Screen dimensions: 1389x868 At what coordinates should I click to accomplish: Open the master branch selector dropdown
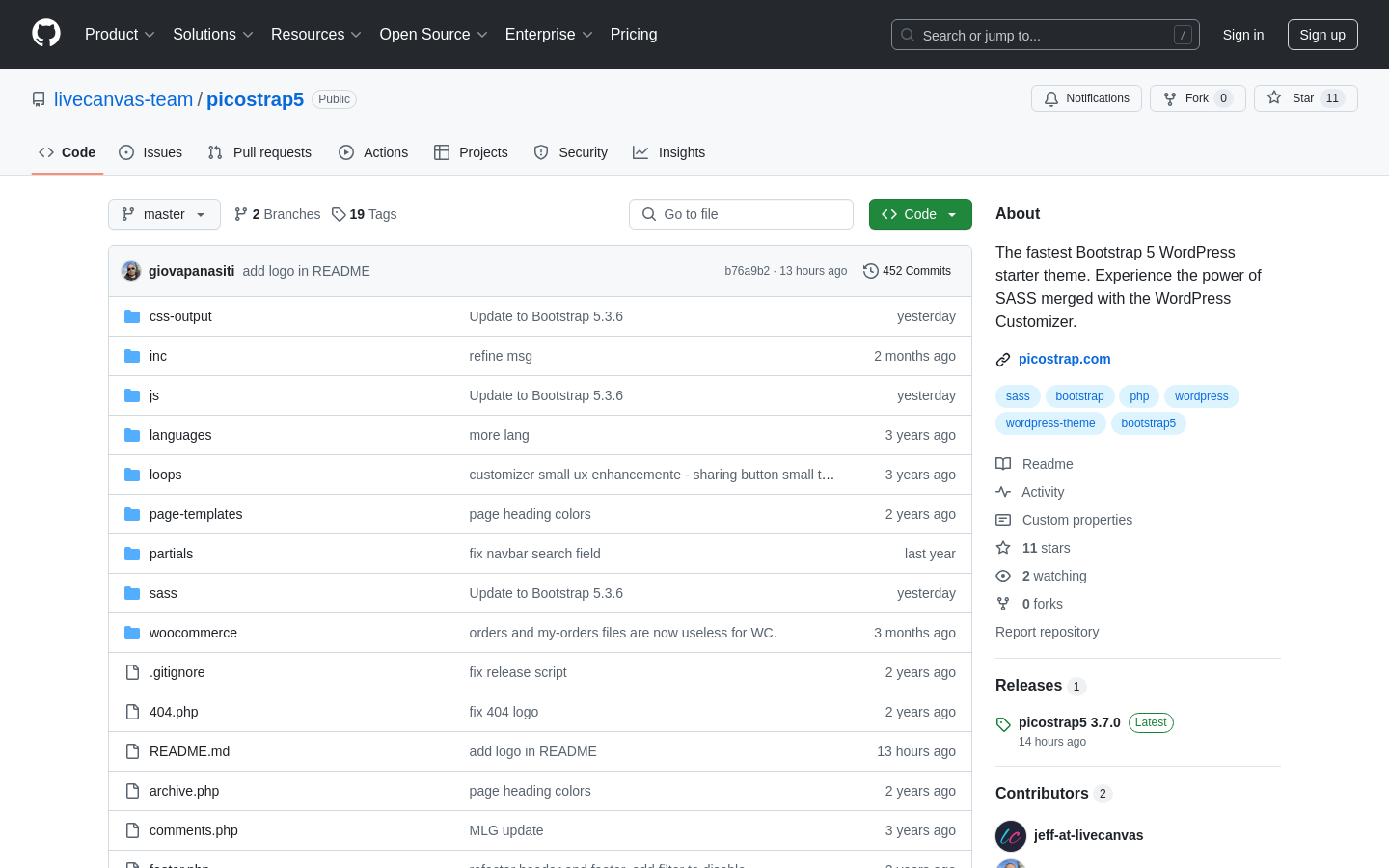coord(164,214)
